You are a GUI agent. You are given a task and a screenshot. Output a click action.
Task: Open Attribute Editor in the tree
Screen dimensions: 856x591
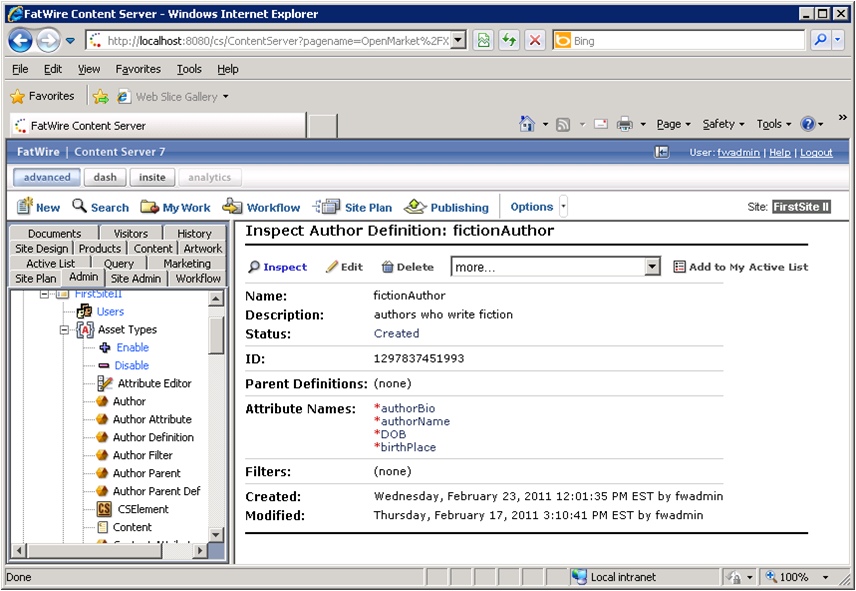(x=154, y=384)
